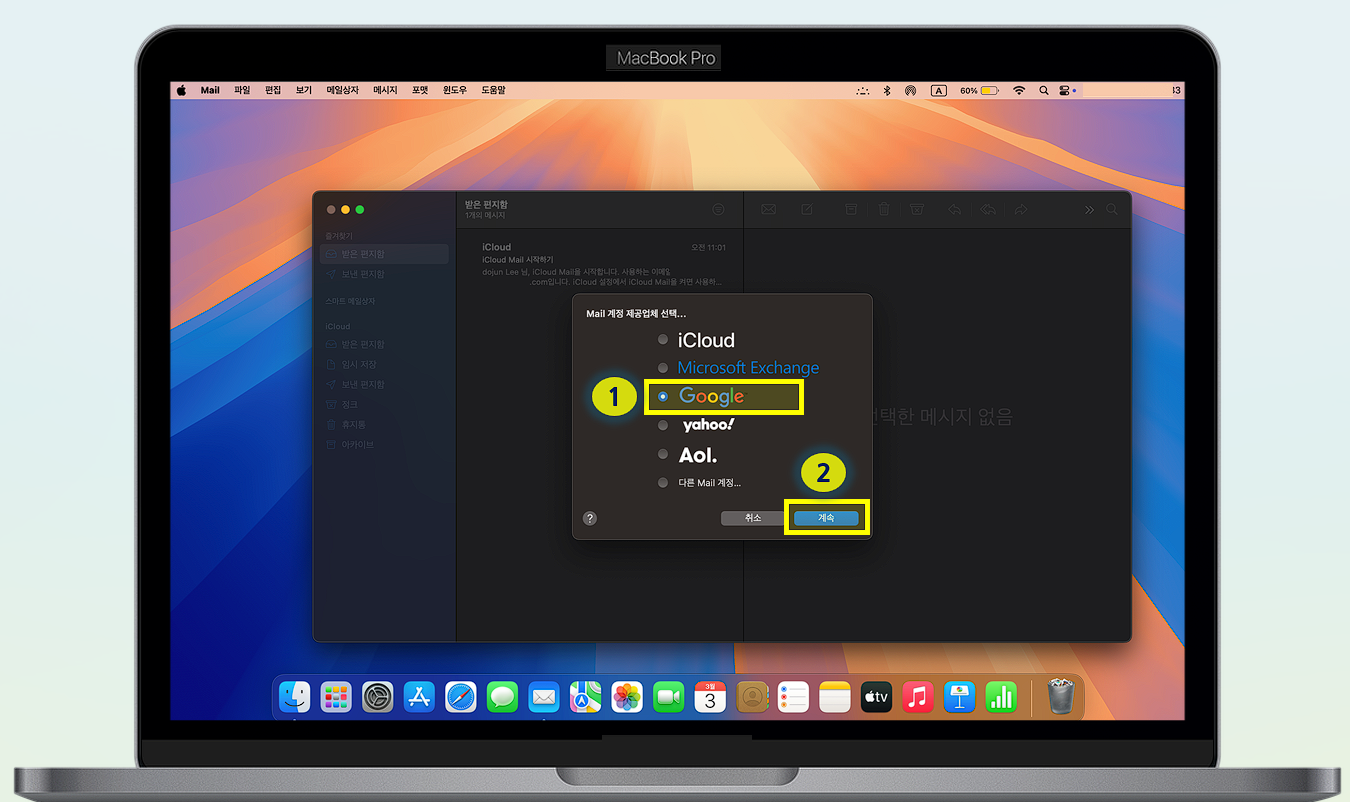Open the 도움말 menu
1350x802 pixels.
pyautogui.click(x=493, y=90)
